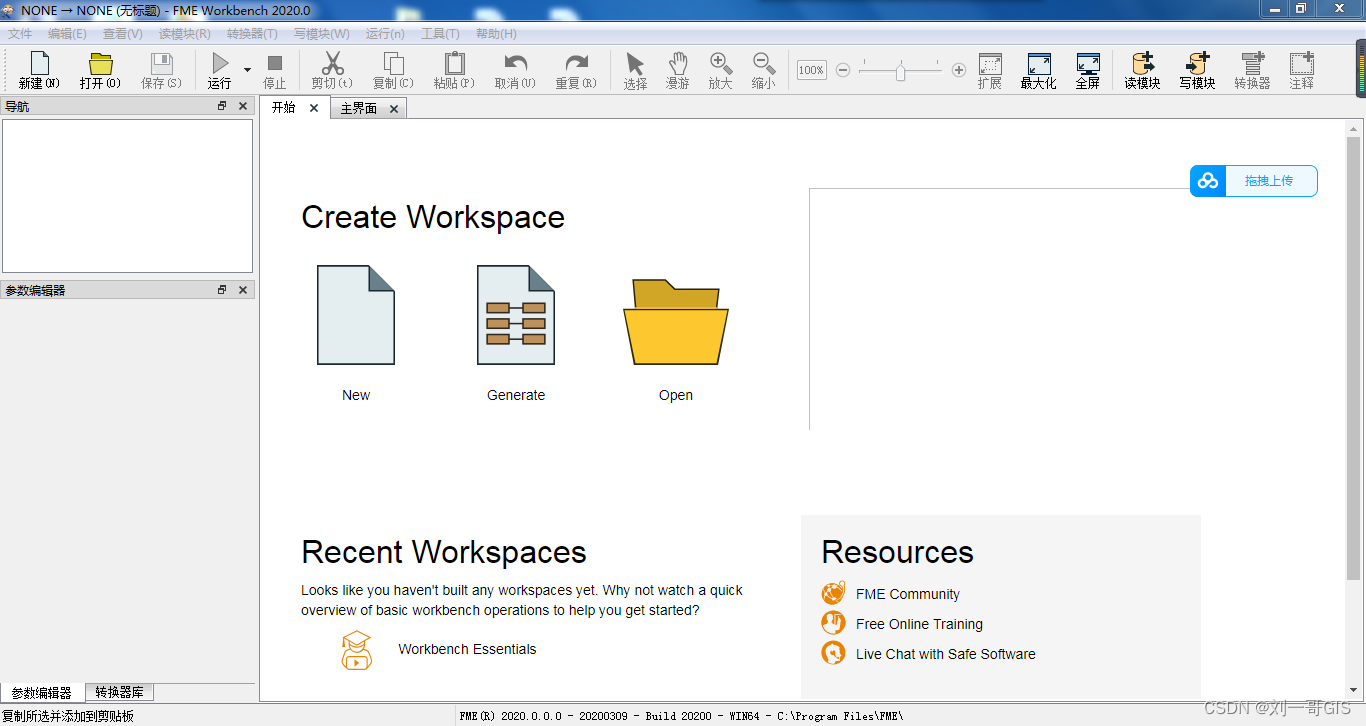
Task: Open the dropdown arrow beside 运行
Action: [x=247, y=70]
